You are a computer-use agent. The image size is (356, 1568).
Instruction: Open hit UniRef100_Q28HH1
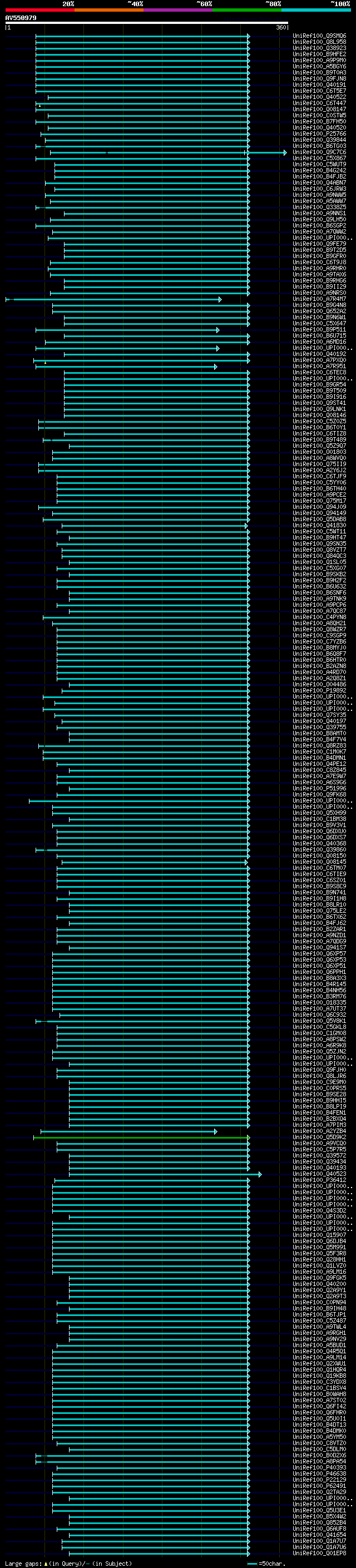coord(319,1260)
